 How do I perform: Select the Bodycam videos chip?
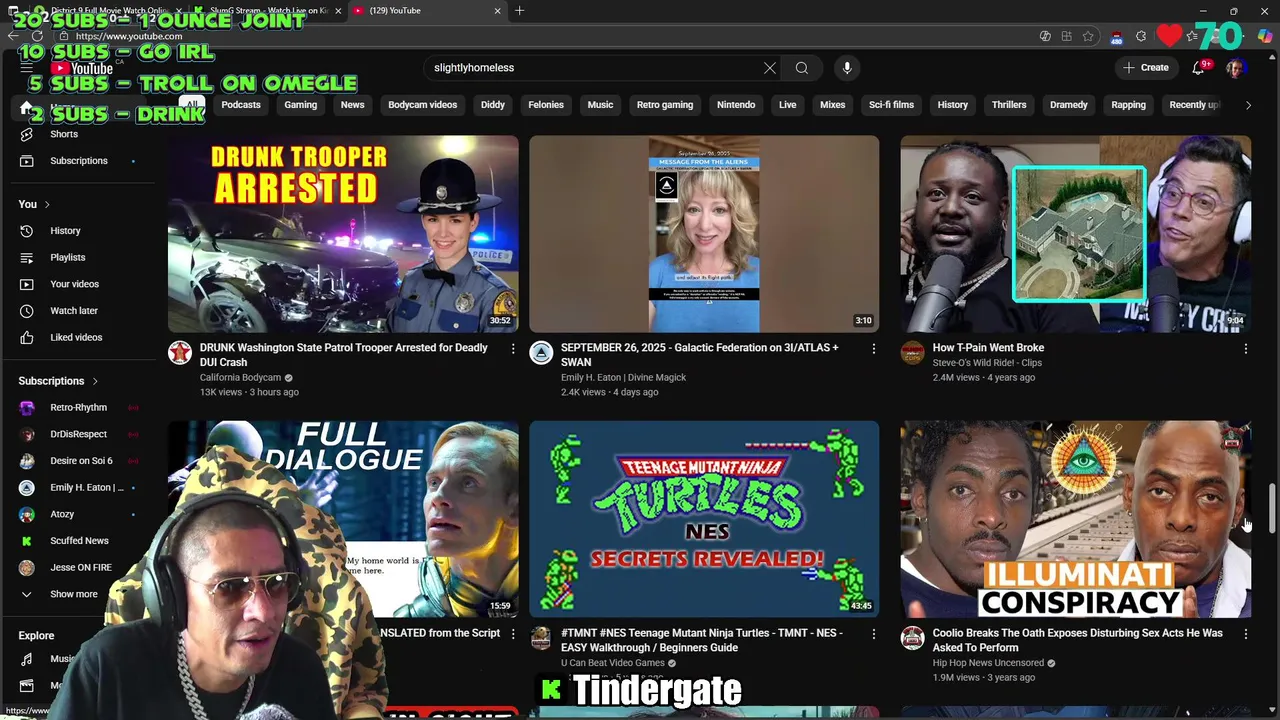pyautogui.click(x=422, y=105)
